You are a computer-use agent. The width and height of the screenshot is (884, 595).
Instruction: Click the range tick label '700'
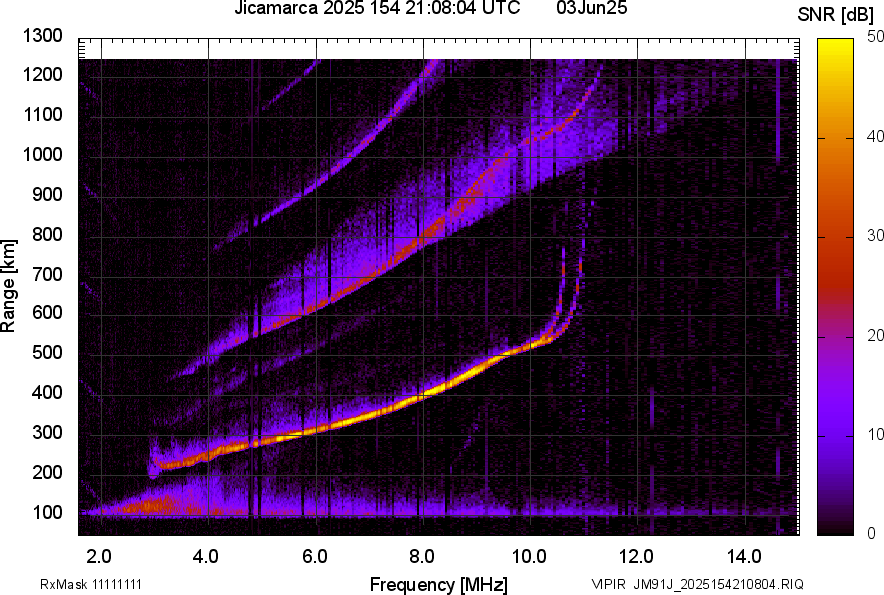(x=47, y=274)
